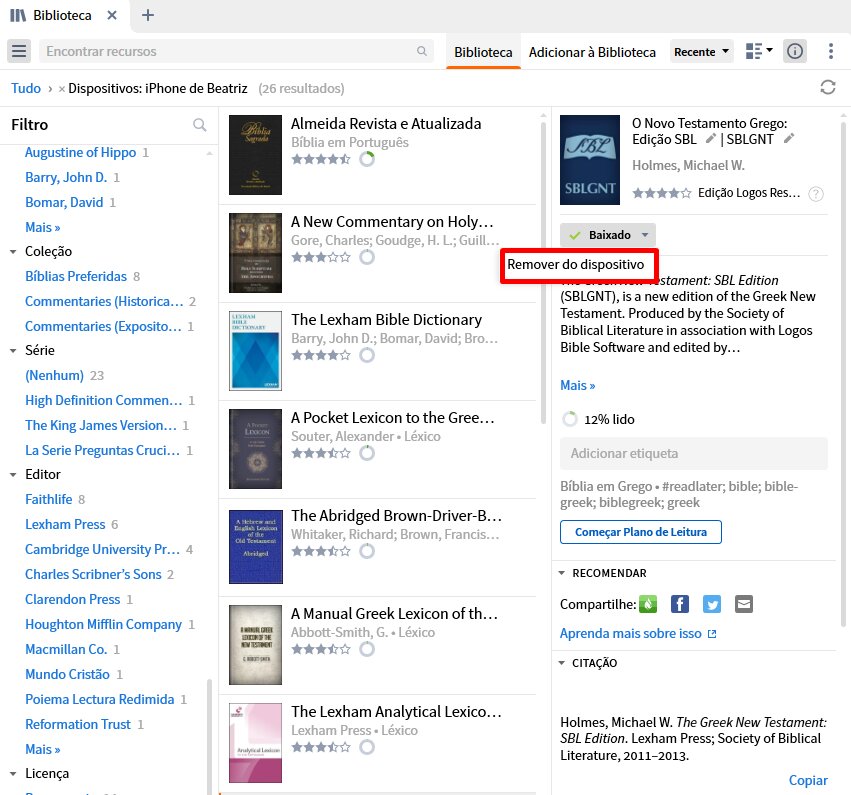Filter by Lexham Press publisher
The height and width of the screenshot is (795, 851).
click(x=65, y=524)
